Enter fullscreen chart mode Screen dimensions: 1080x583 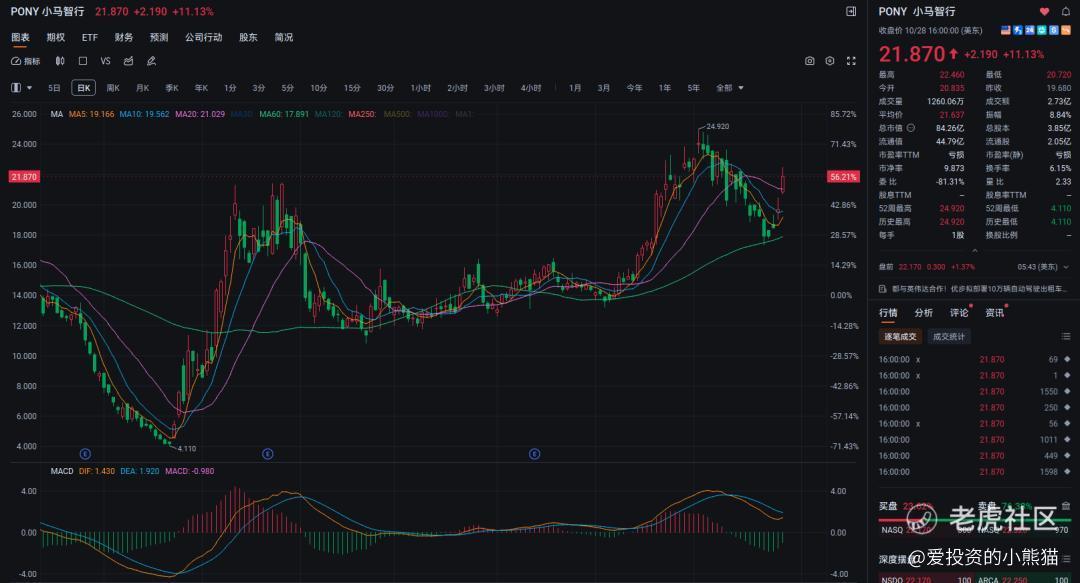click(851, 61)
